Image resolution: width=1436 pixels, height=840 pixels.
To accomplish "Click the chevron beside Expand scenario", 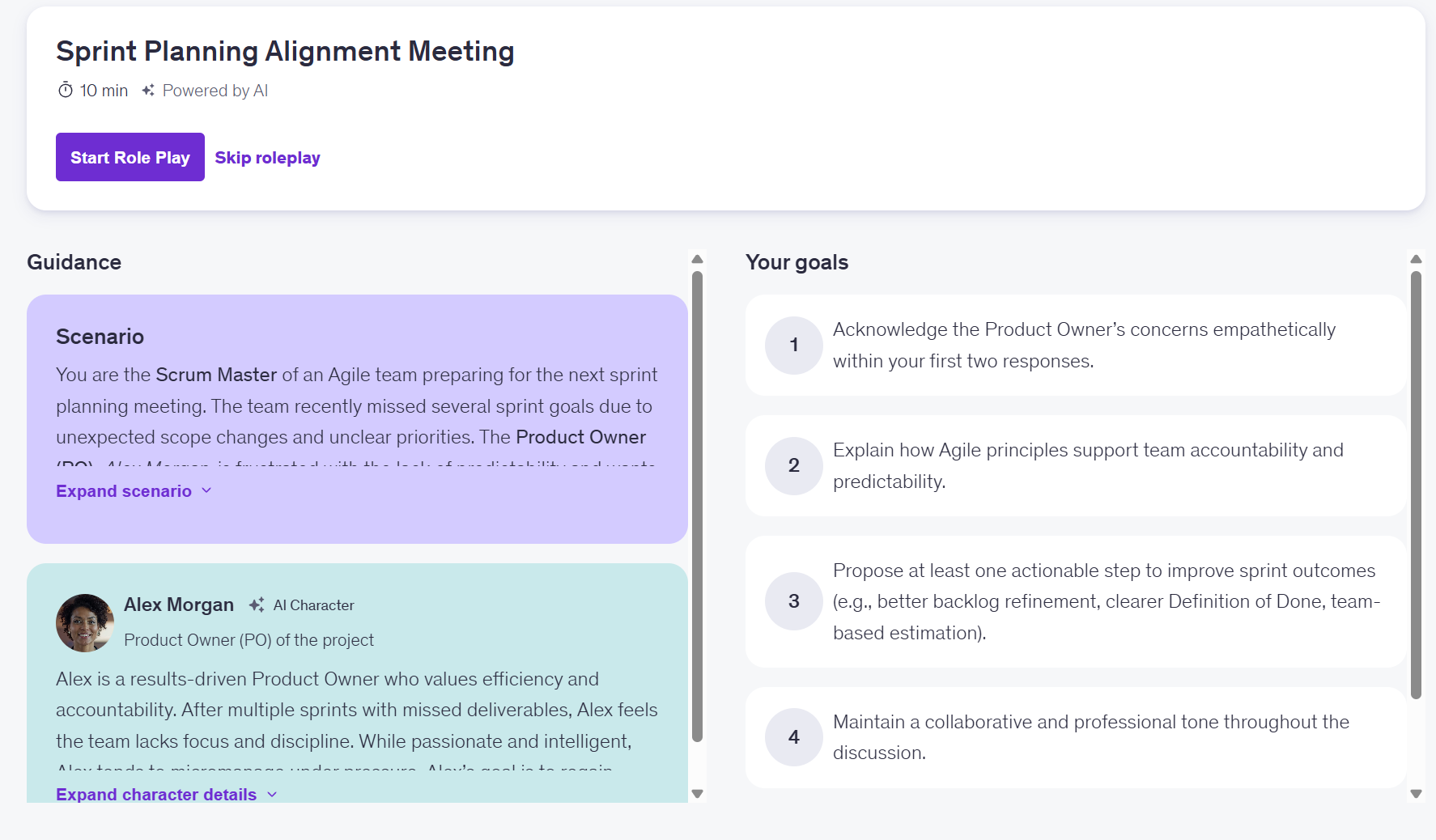I will (x=206, y=490).
